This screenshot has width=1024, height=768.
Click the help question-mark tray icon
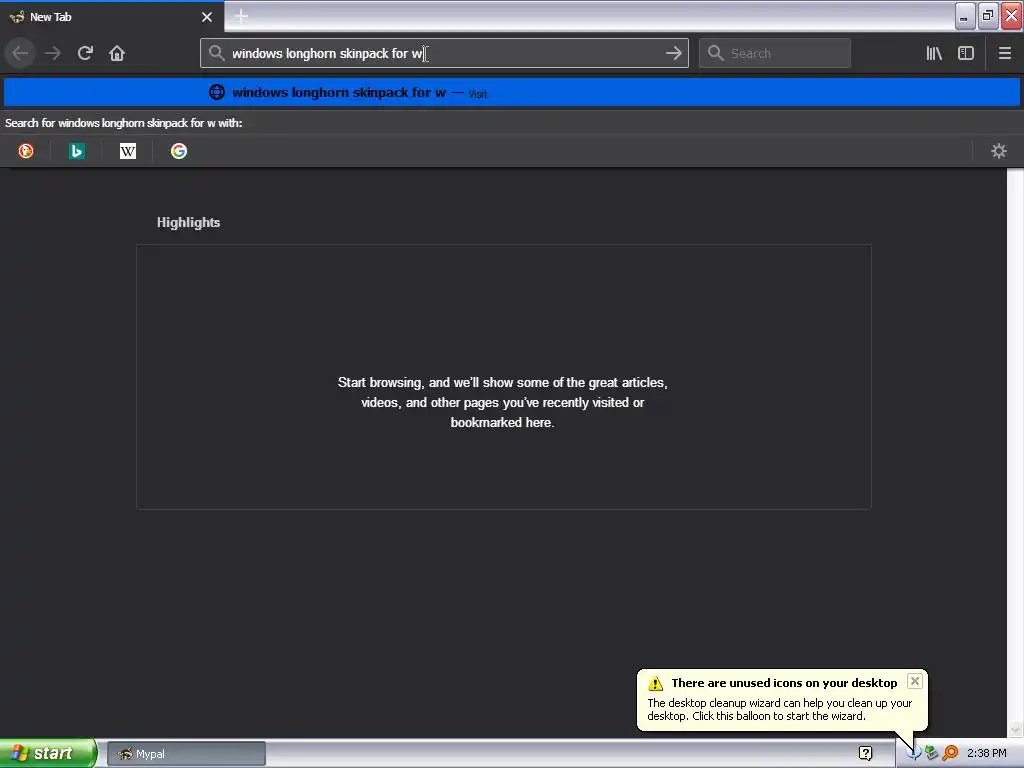pyautogui.click(x=865, y=754)
